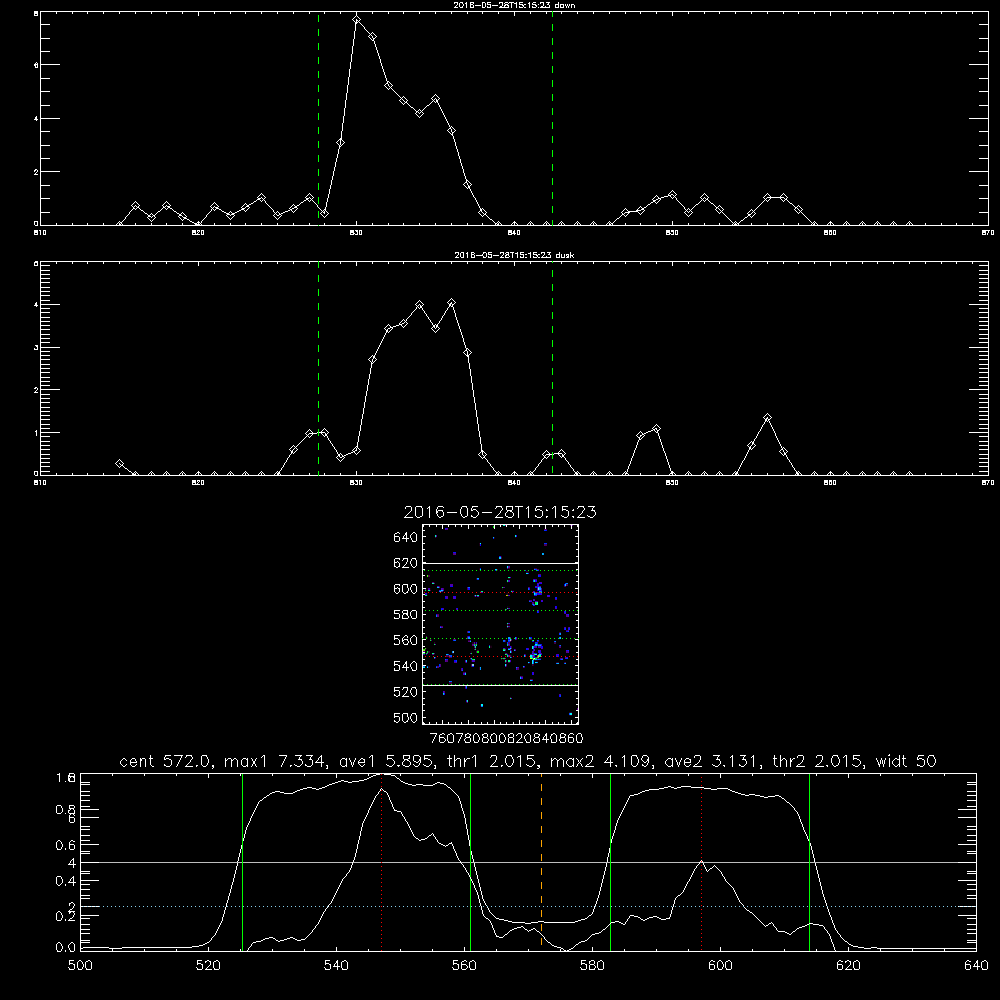Click the 'thr1 2.015' value in stats line
Viewport: 1000px width, 1000px height.
(x=494, y=761)
